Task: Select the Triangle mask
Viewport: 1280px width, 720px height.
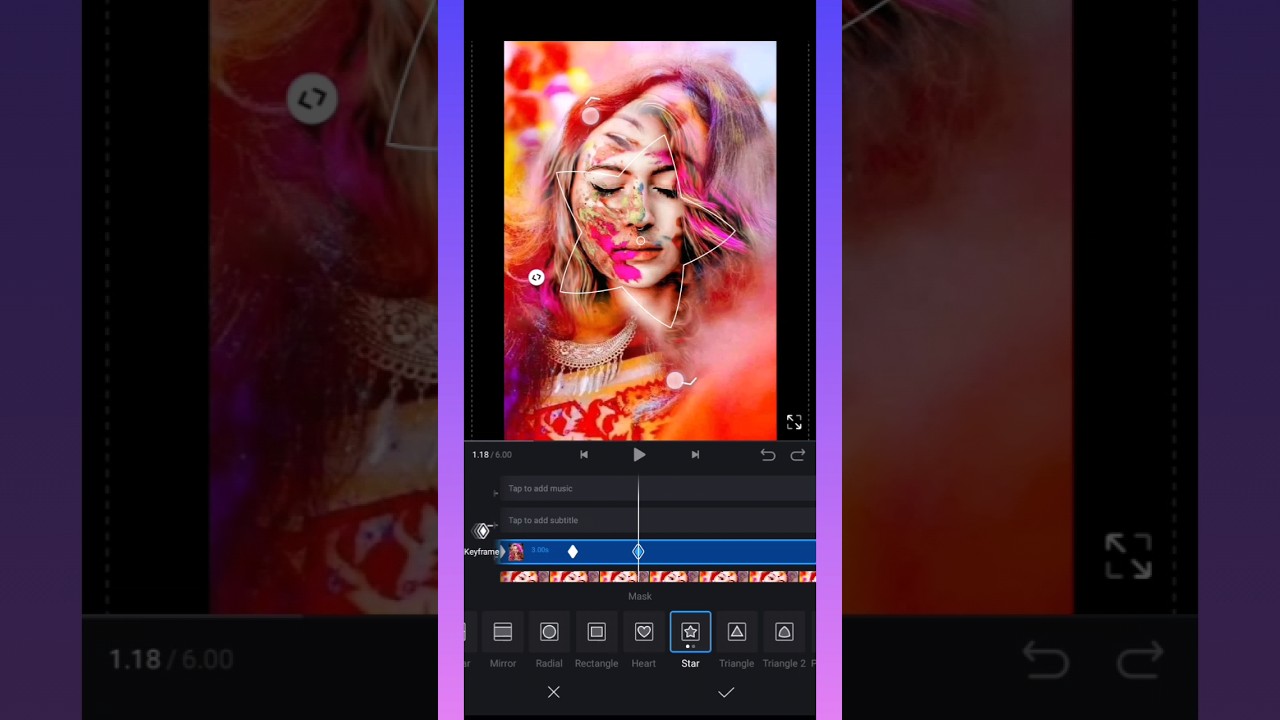Action: click(737, 632)
